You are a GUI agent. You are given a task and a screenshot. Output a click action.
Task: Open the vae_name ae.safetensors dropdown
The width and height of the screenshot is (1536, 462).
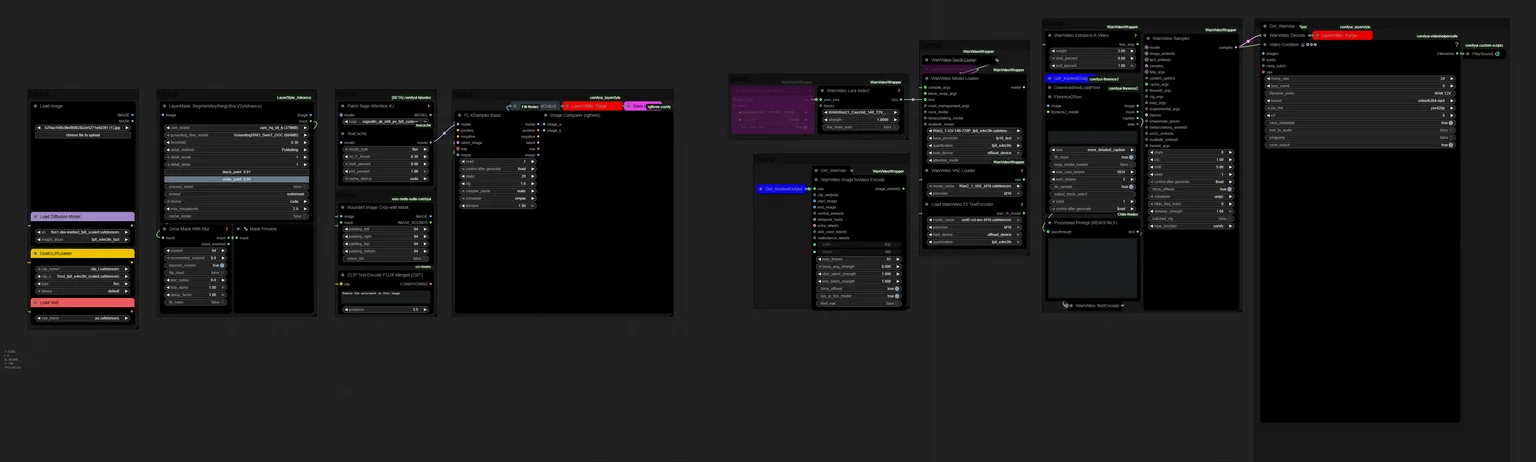82,318
